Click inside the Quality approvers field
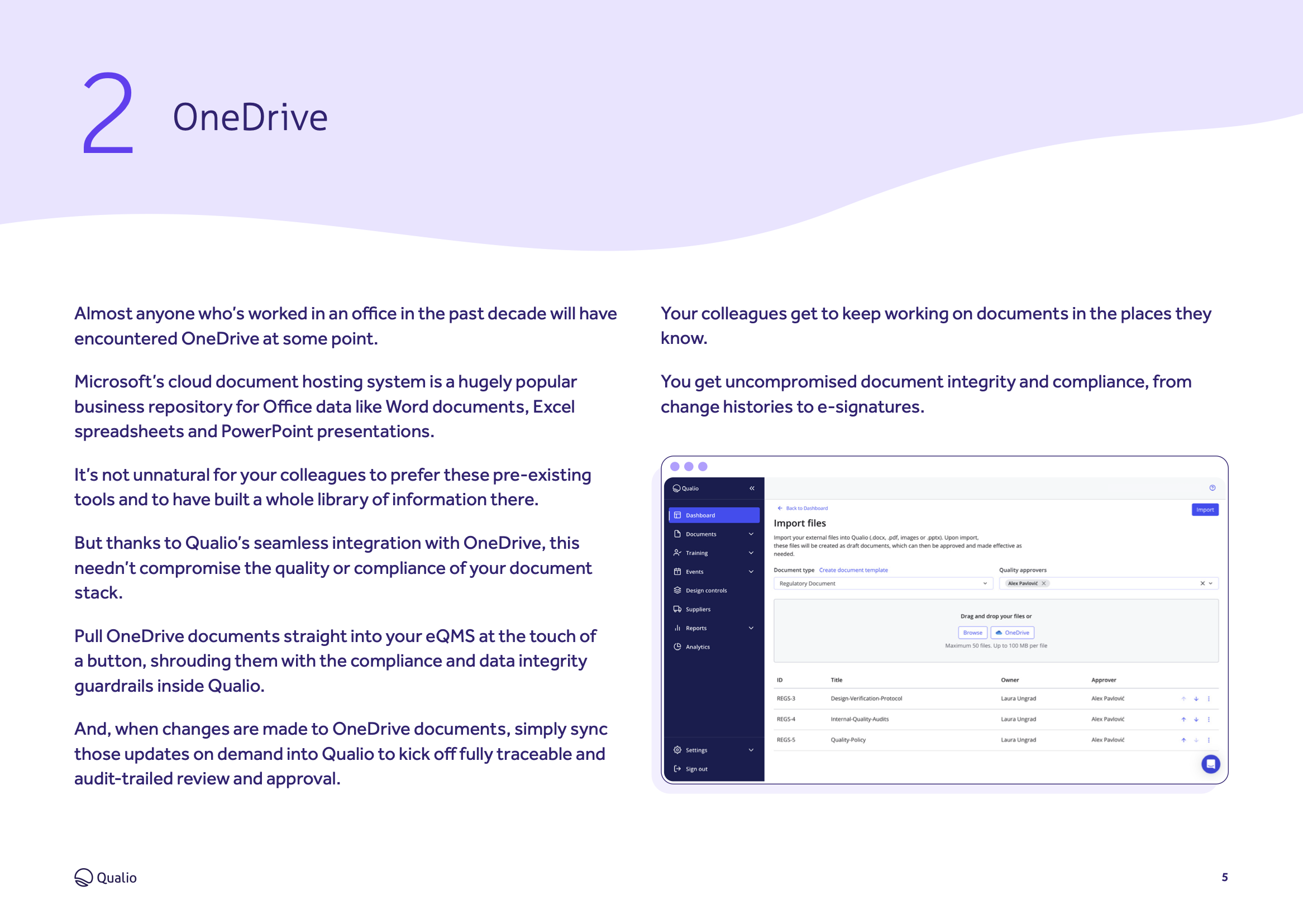The height and width of the screenshot is (924, 1303). tap(1109, 583)
